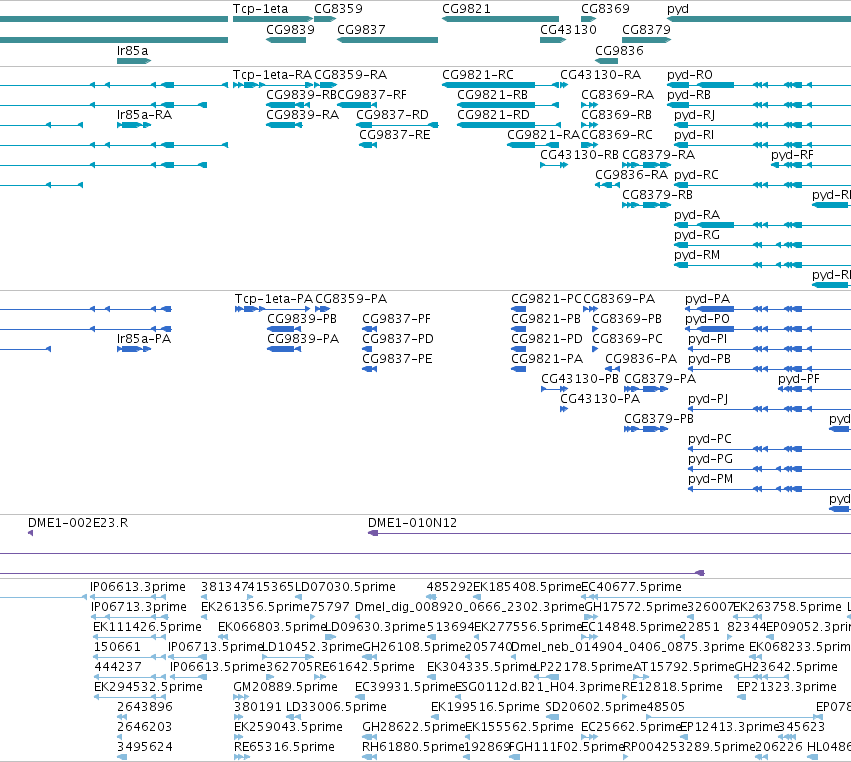Select the CG43130-RB transcript label
Image resolution: width=851 pixels, height=762 pixels.
580,155
